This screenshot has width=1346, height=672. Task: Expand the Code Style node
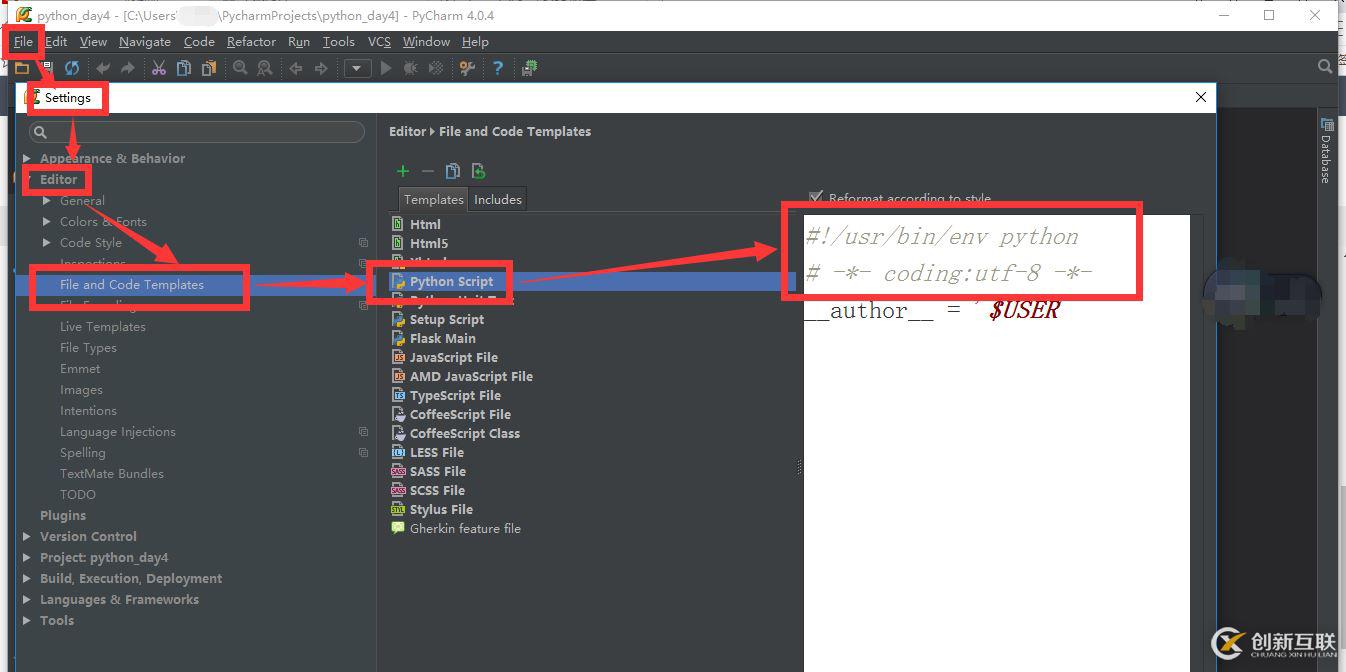point(47,242)
